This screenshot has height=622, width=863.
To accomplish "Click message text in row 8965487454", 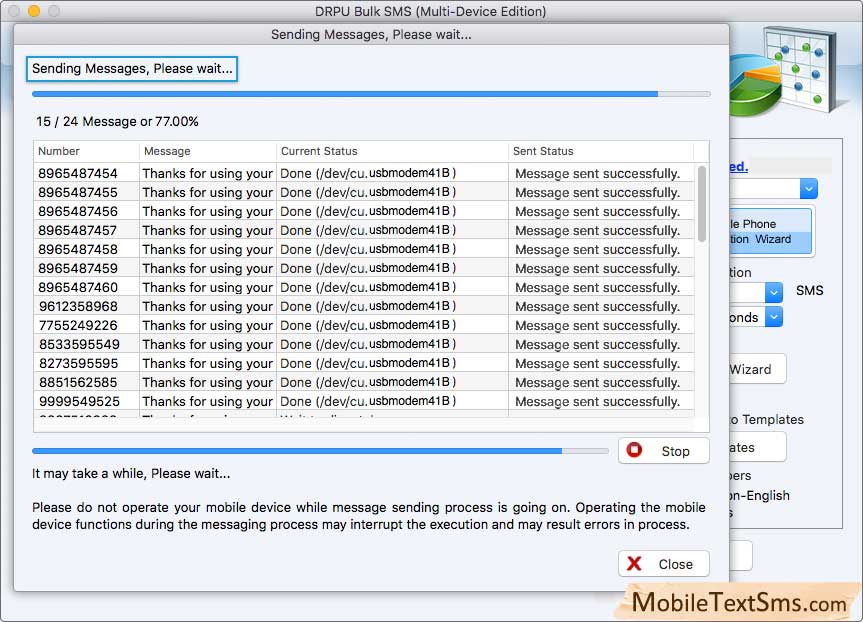I will (207, 173).
